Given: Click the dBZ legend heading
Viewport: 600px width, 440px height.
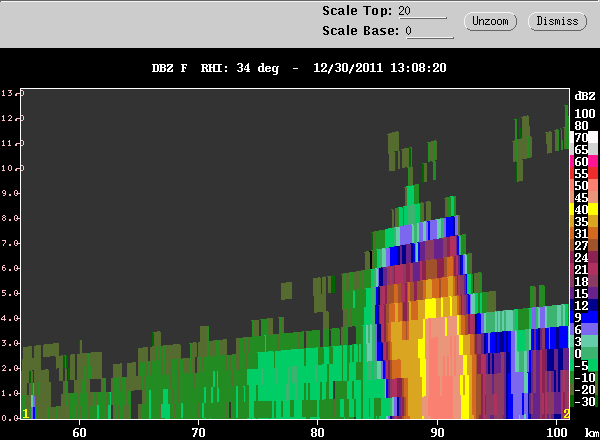Looking at the screenshot, I should 585,96.
